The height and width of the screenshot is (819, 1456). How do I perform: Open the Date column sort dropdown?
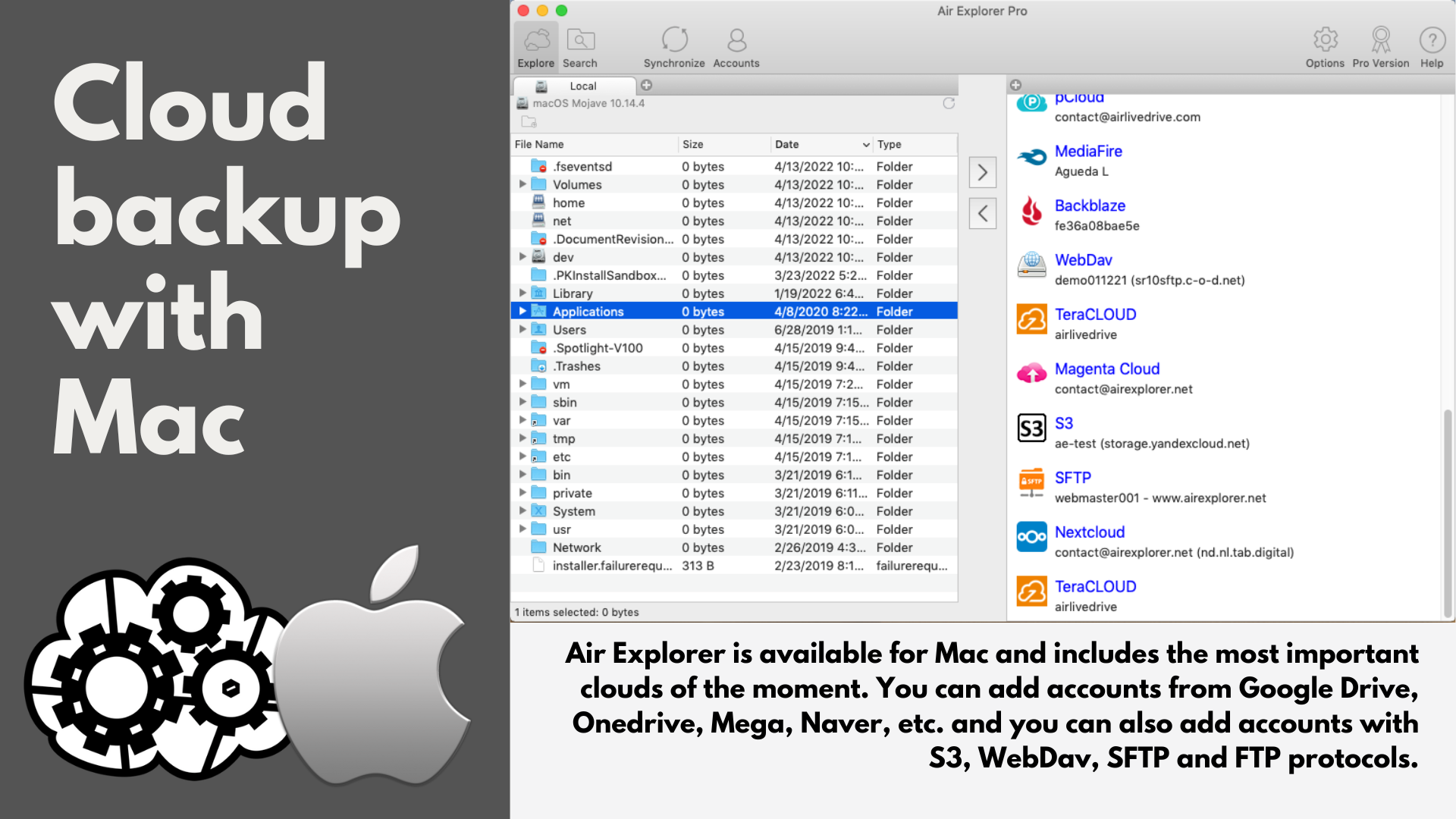coord(866,144)
